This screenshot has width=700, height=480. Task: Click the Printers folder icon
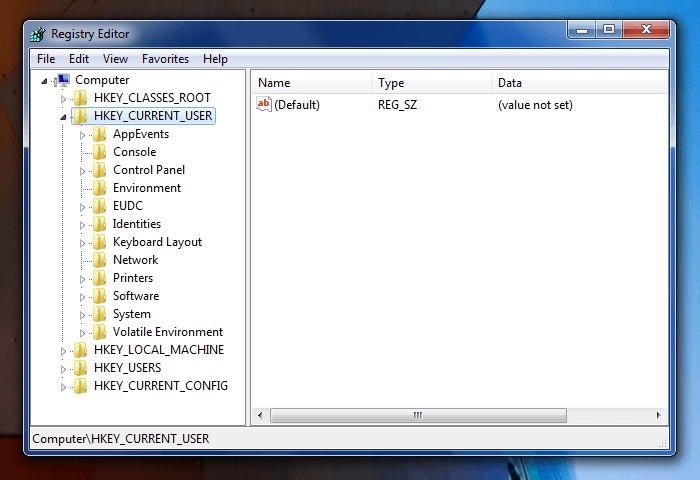coord(99,278)
